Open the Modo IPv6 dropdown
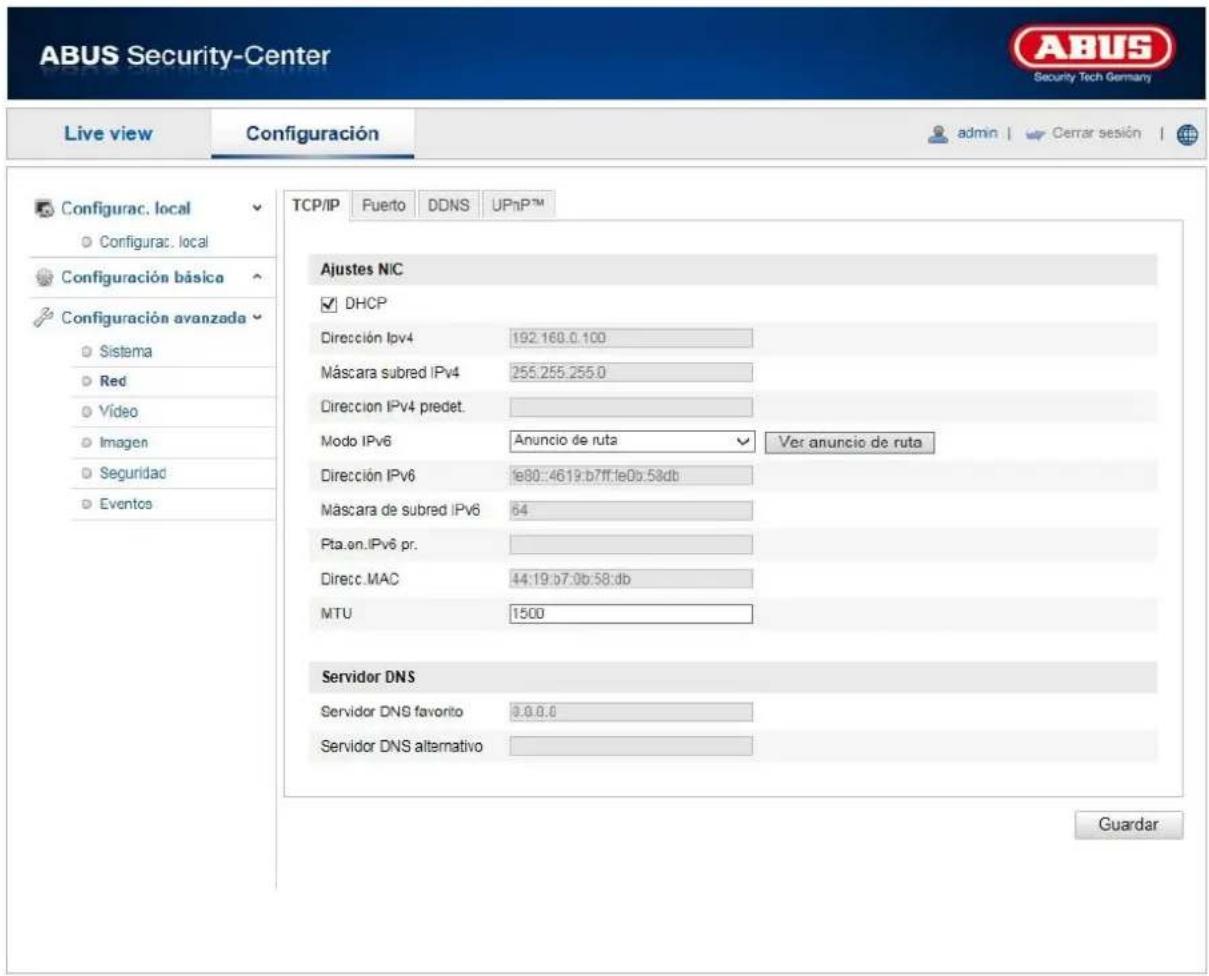The width and height of the screenshot is (1209, 976). (630, 440)
